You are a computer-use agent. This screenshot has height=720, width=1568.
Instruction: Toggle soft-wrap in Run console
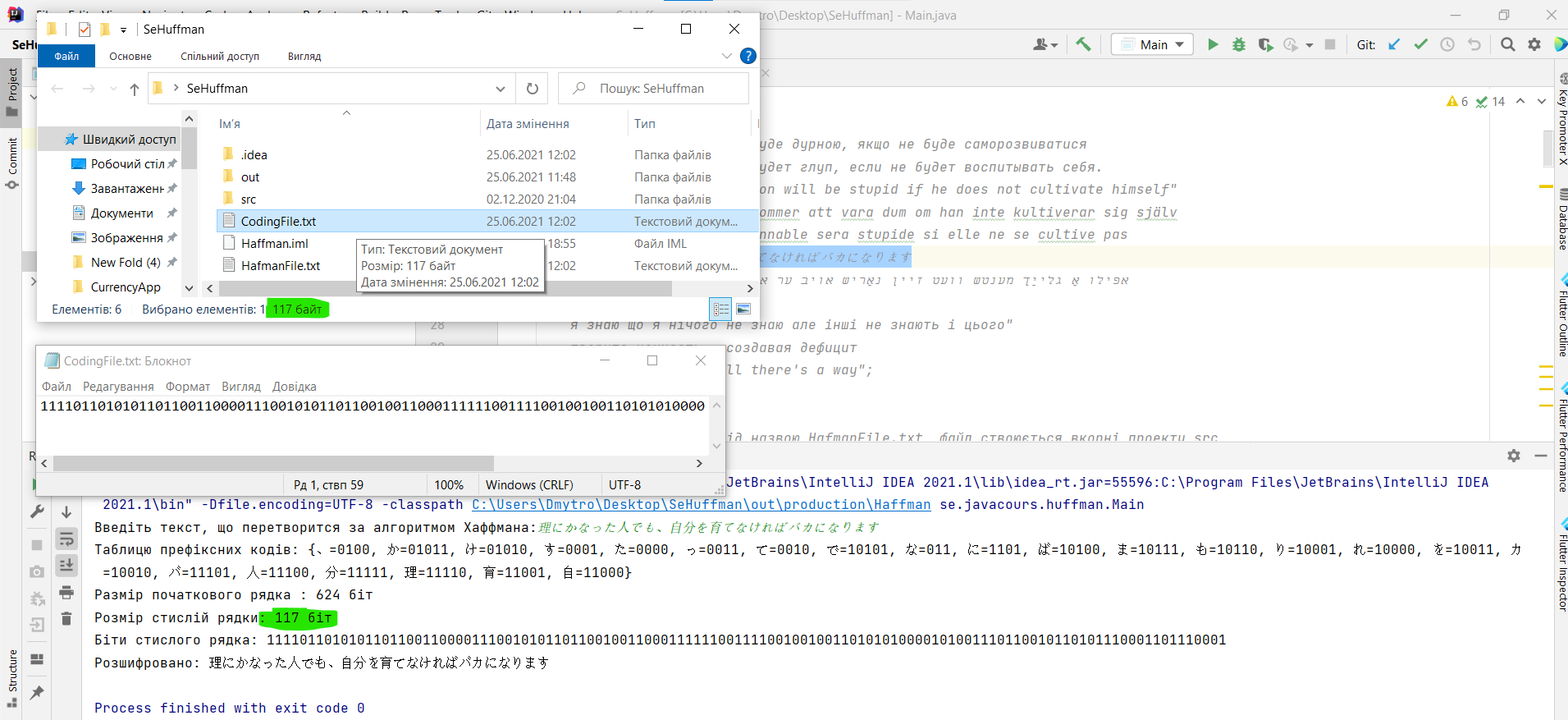coord(66,539)
